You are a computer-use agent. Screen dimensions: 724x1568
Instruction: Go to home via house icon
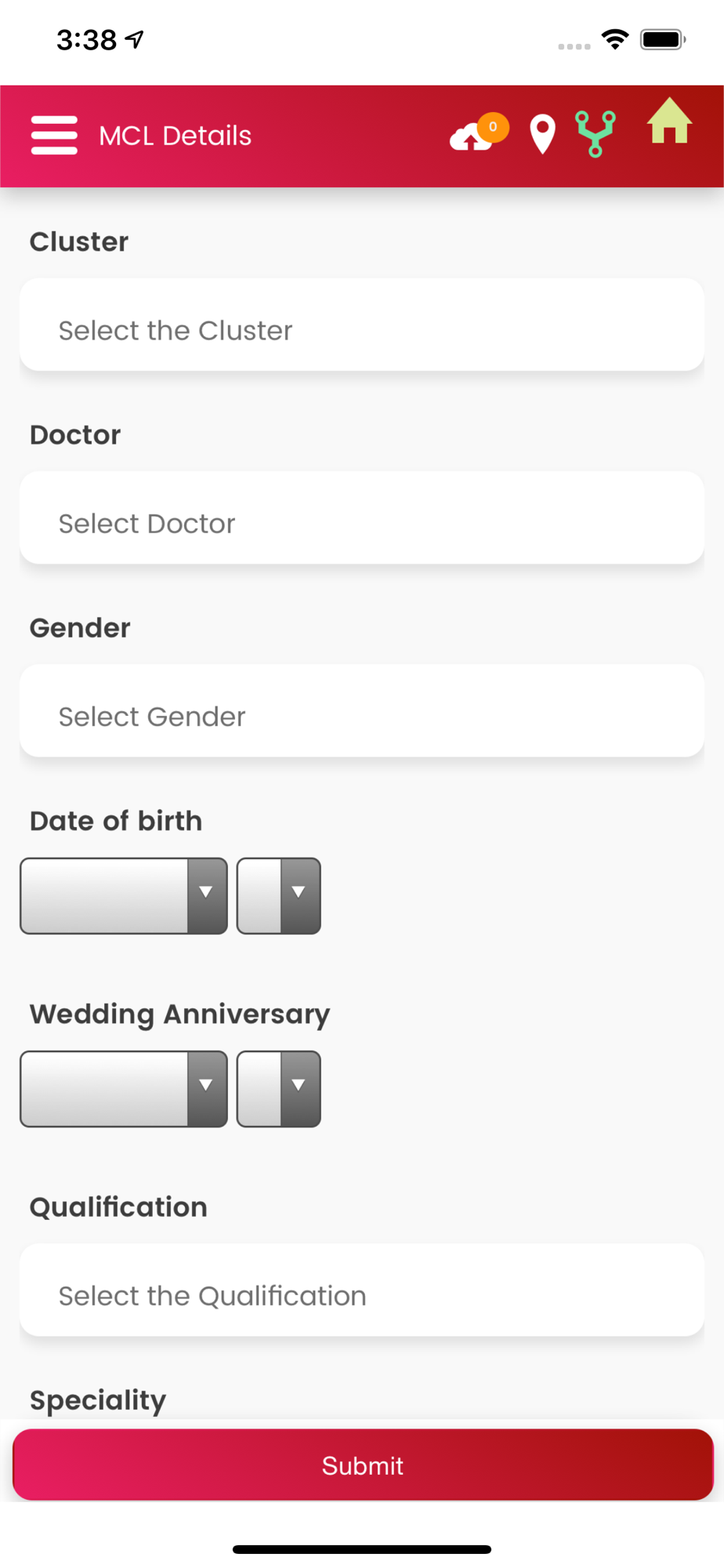(669, 121)
